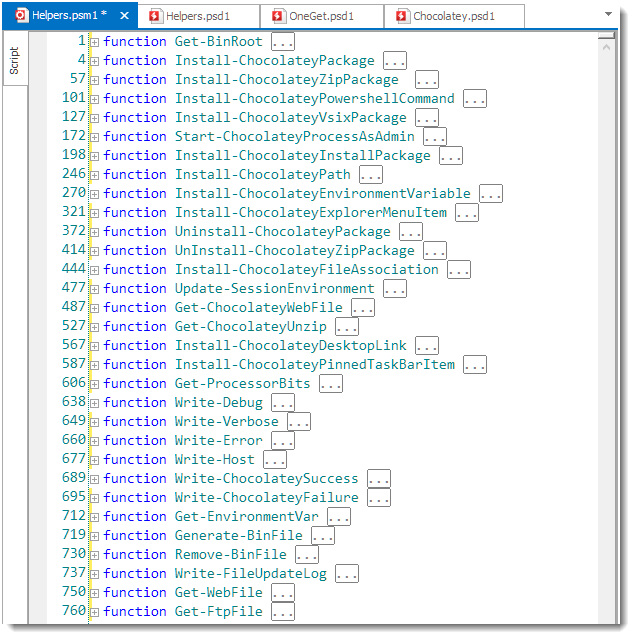Click the ellipsis box after Generate-BinFile
Image resolution: width=635 pixels, height=639 pixels.
(323, 535)
